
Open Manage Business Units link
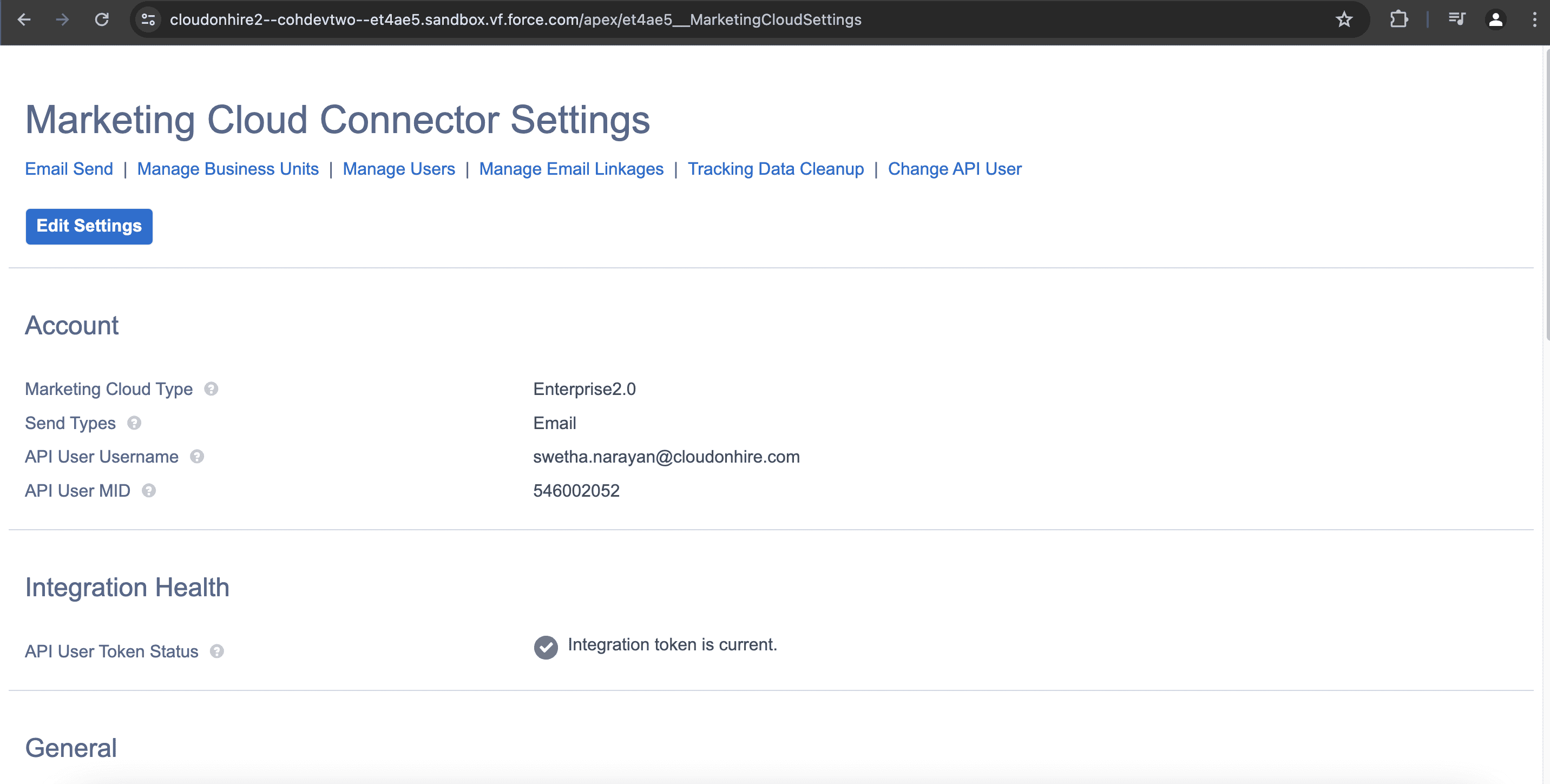tap(228, 169)
